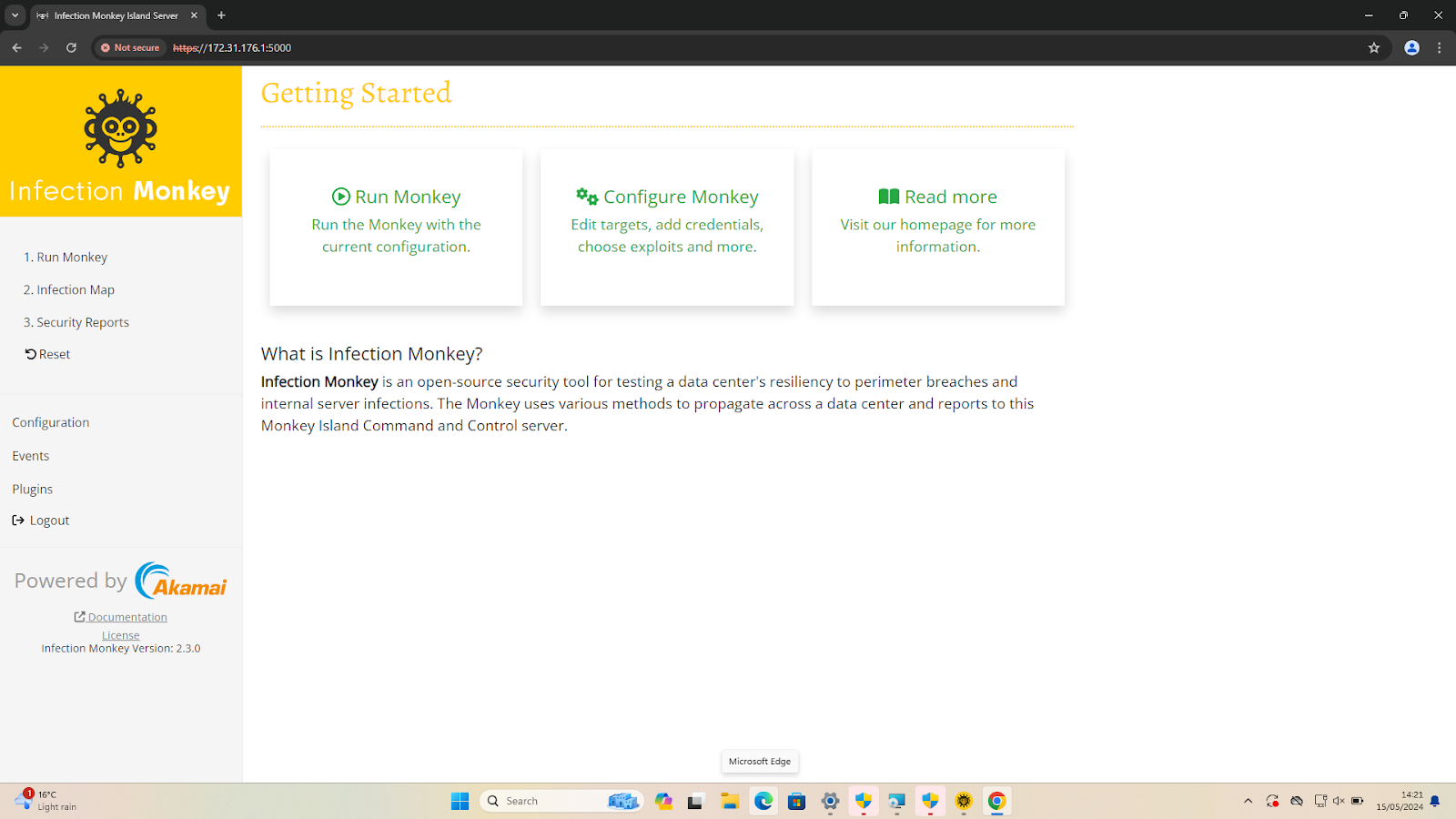Screen dimensions: 1456x819
Task: Open a new browser tab
Action: click(x=221, y=15)
